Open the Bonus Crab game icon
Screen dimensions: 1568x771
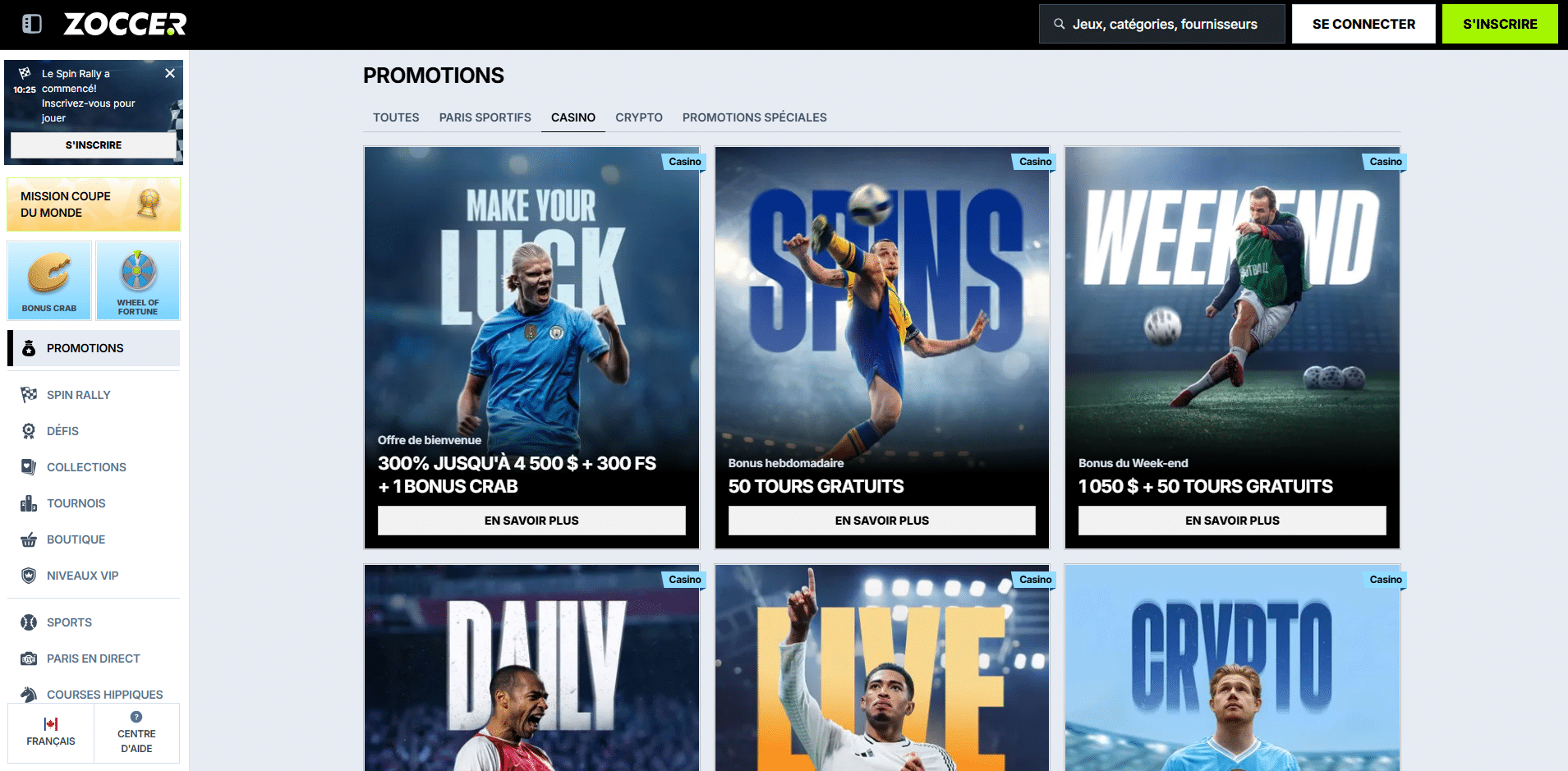click(x=49, y=280)
